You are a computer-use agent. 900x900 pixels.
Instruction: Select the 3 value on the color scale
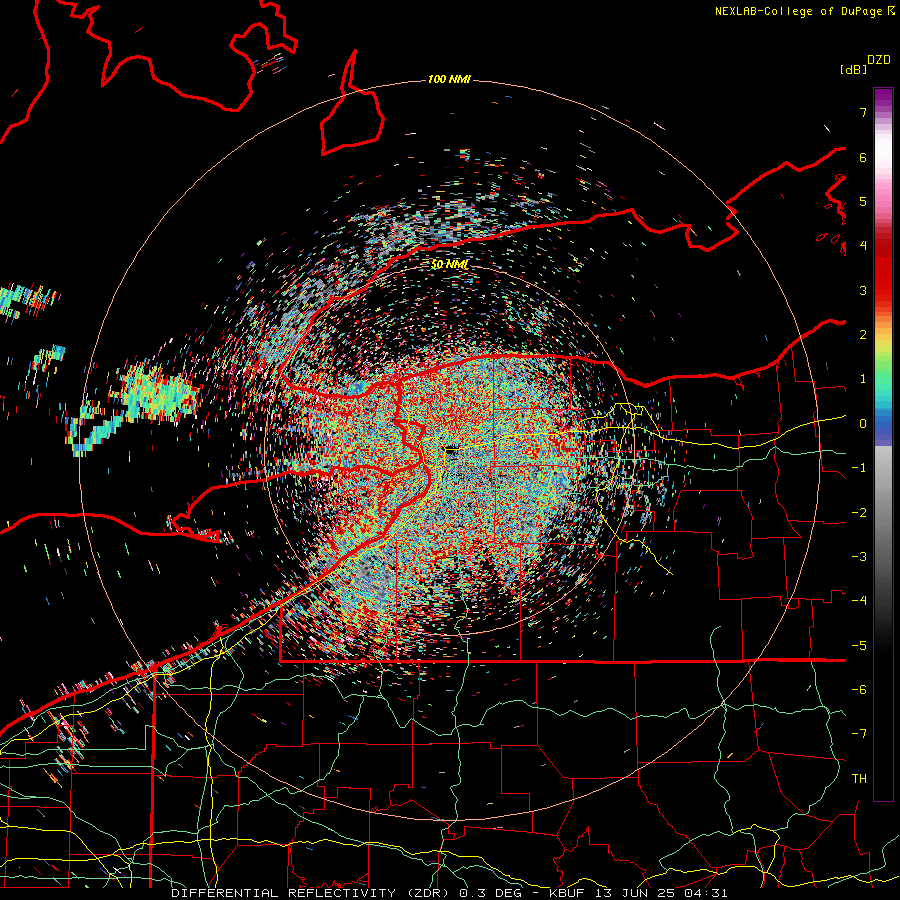pos(863,290)
